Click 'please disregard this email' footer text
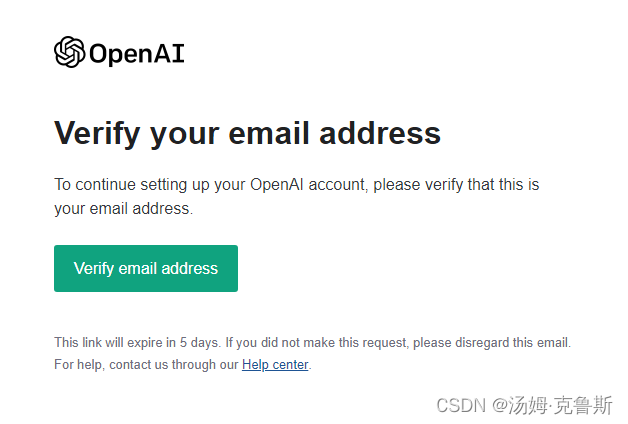The image size is (628, 424). pos(491,343)
